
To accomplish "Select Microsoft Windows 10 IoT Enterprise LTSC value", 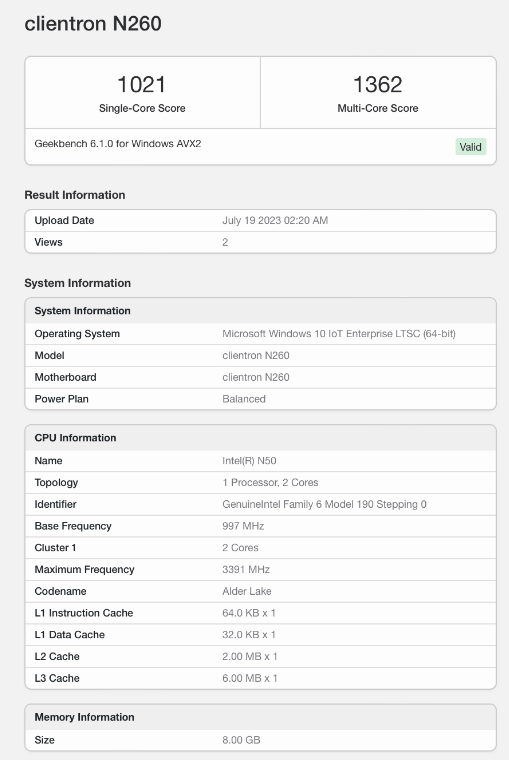I will coord(339,333).
